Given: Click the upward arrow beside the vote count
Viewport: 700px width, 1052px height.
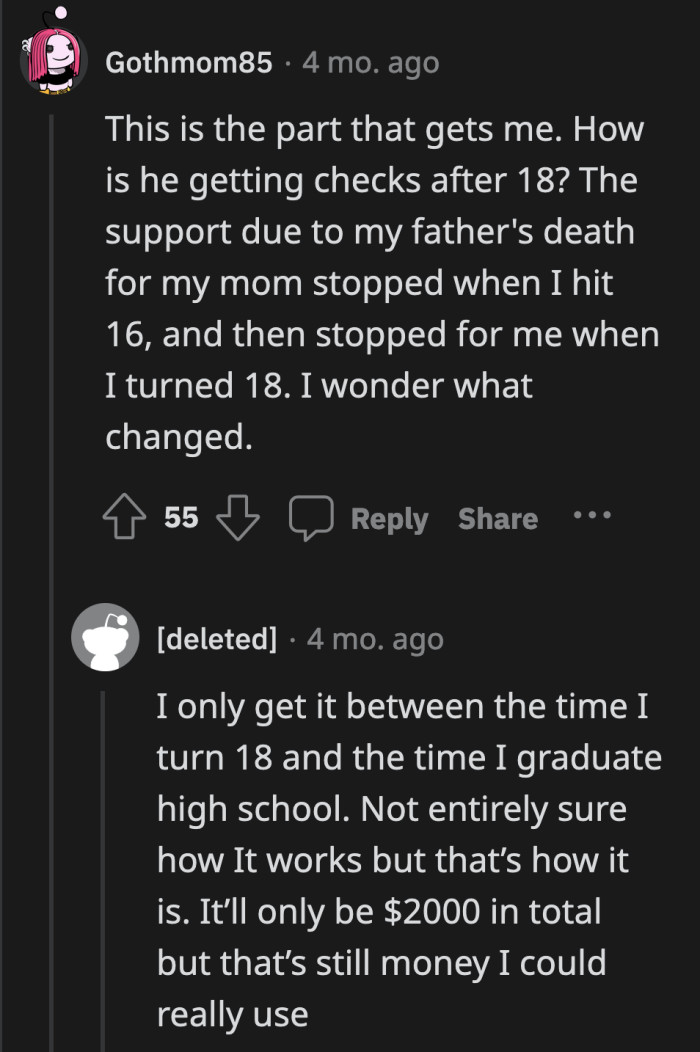Looking at the screenshot, I should click(x=123, y=518).
